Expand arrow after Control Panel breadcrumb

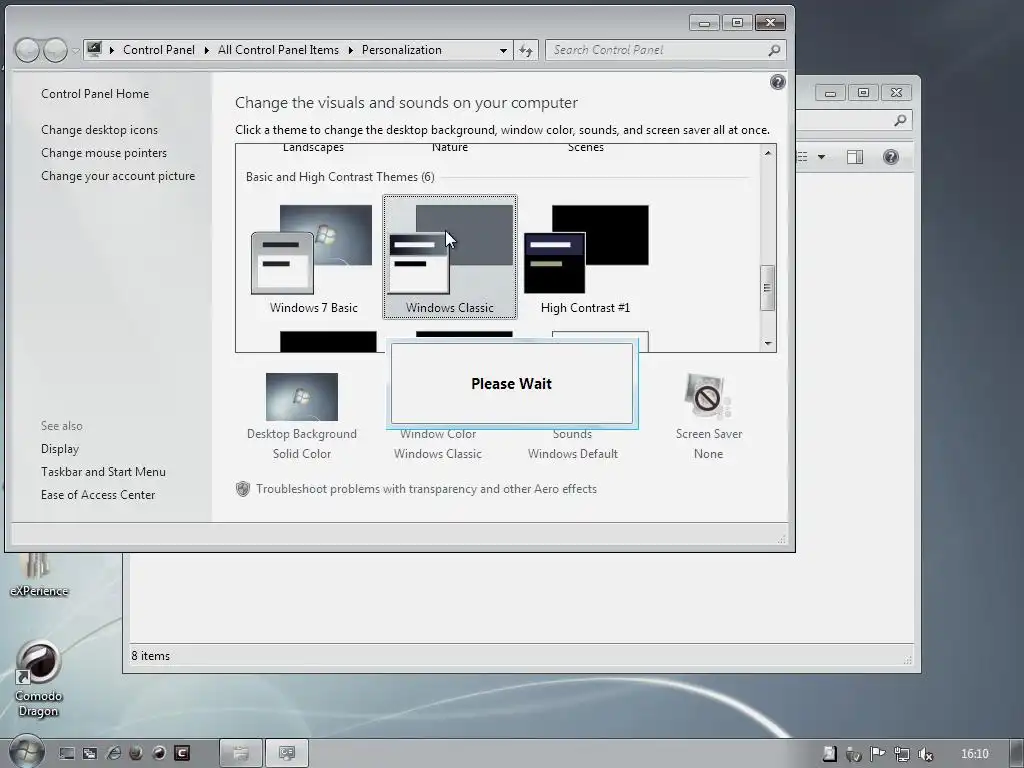(x=206, y=50)
